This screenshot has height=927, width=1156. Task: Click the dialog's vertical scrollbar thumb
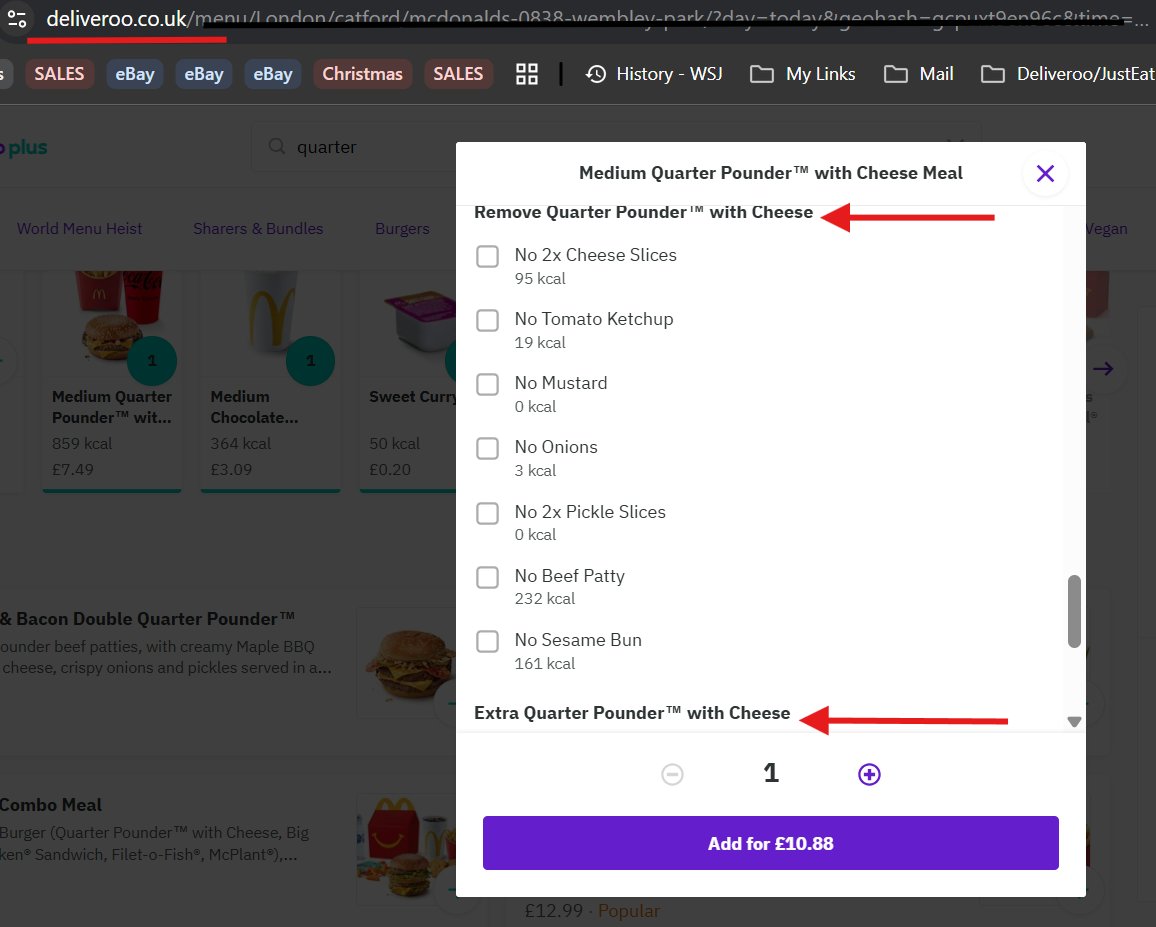point(1074,611)
